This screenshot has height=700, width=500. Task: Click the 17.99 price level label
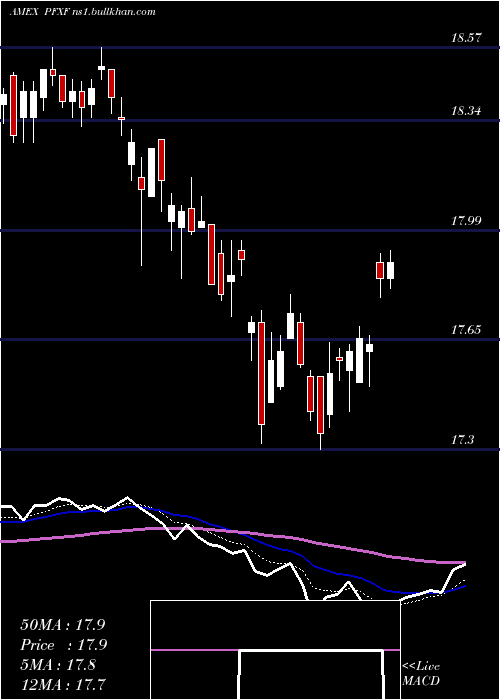point(466,221)
